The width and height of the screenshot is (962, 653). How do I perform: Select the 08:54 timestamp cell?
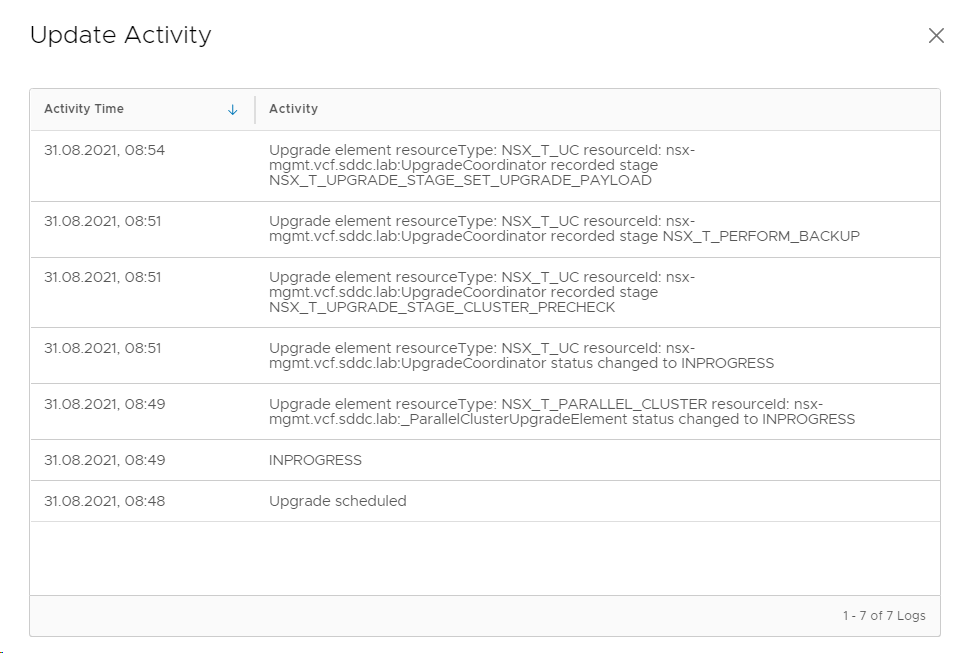tap(104, 150)
